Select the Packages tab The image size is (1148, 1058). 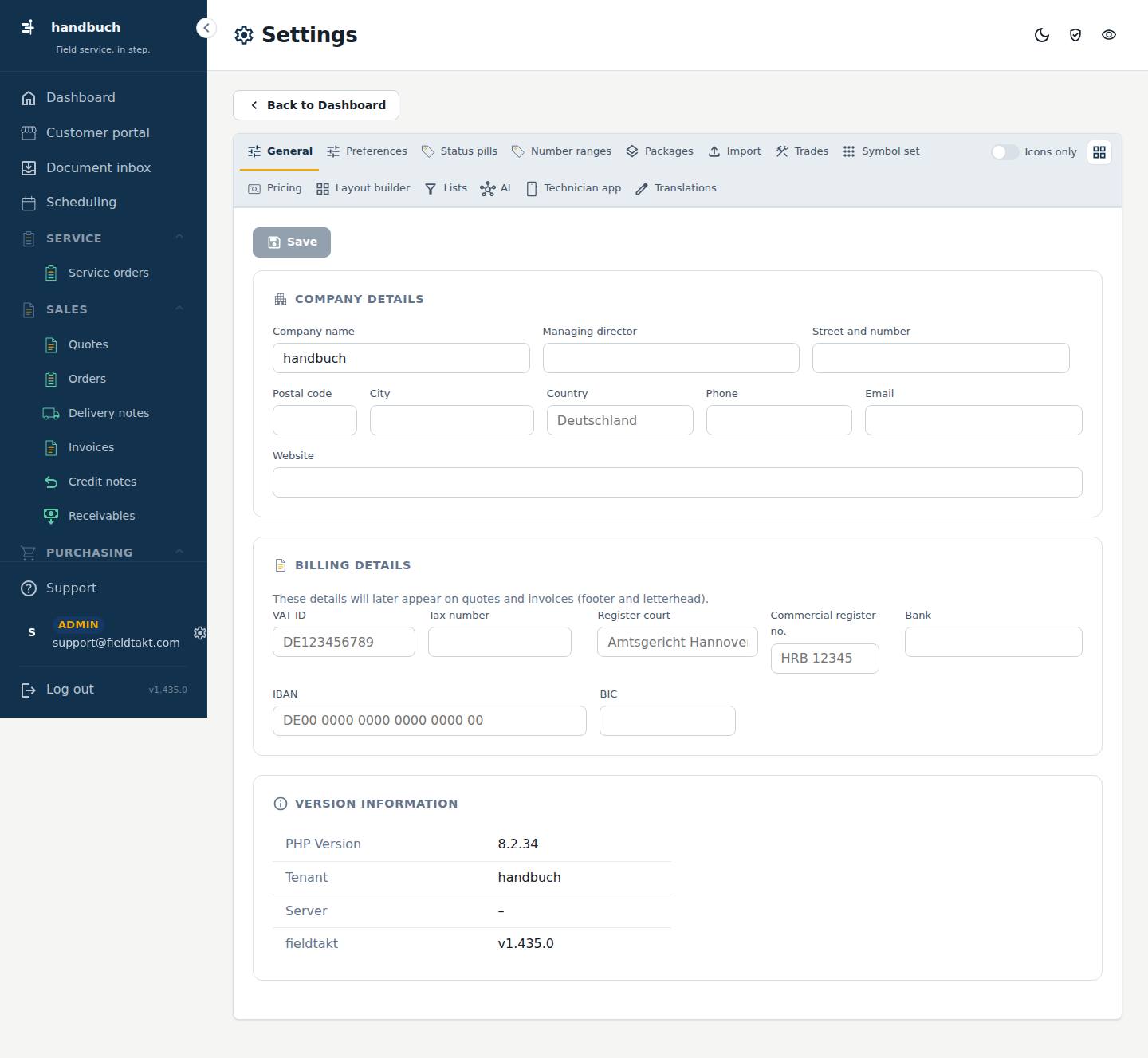(659, 151)
